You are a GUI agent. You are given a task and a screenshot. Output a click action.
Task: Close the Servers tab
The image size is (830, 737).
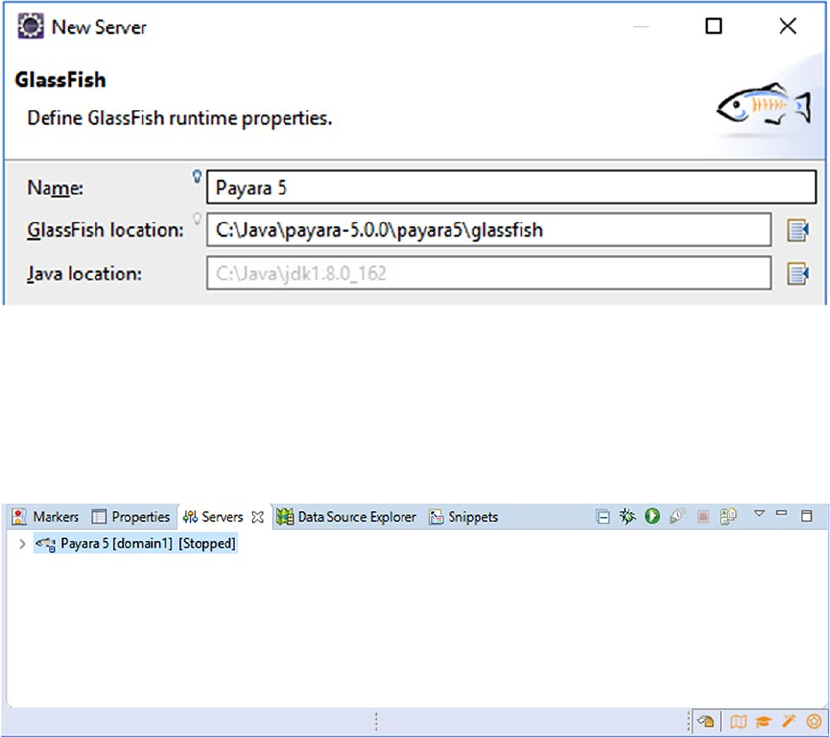coord(257,517)
